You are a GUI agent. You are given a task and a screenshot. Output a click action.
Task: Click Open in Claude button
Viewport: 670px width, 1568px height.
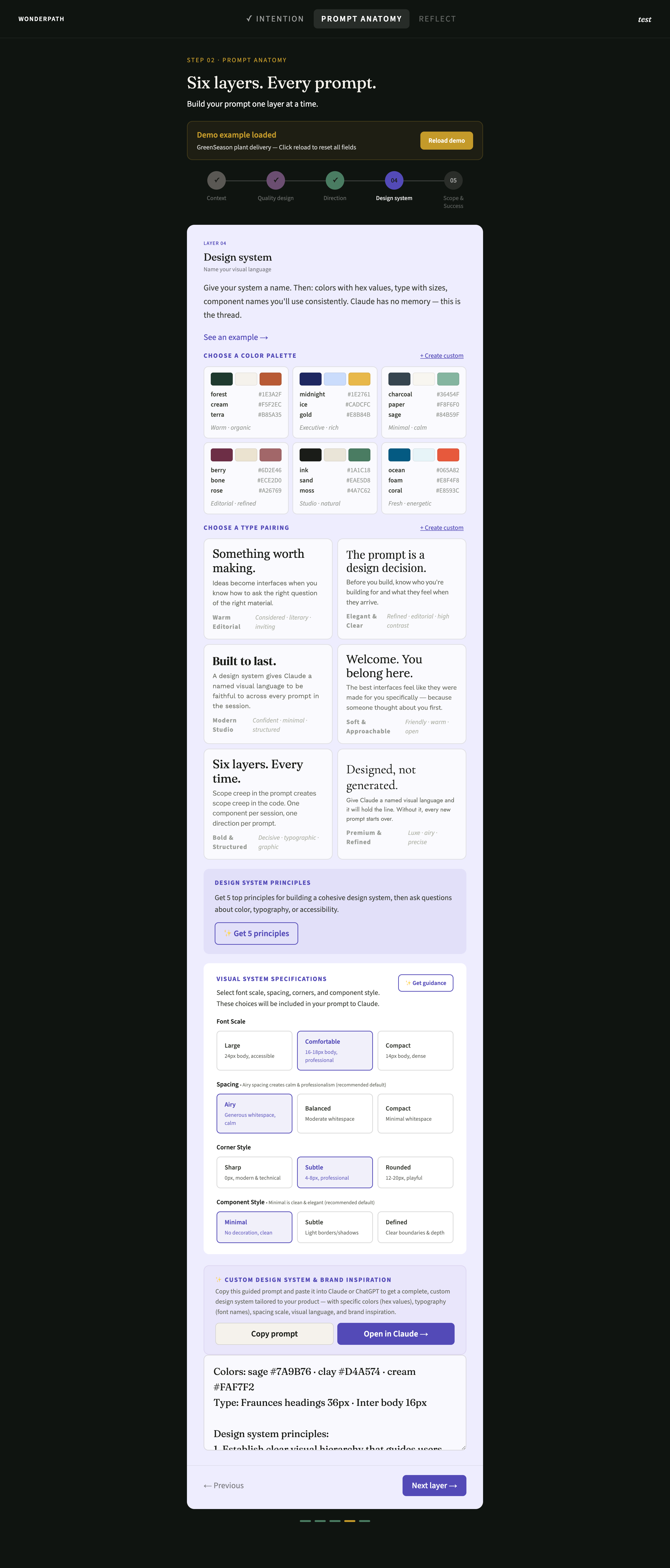pyautogui.click(x=396, y=1334)
